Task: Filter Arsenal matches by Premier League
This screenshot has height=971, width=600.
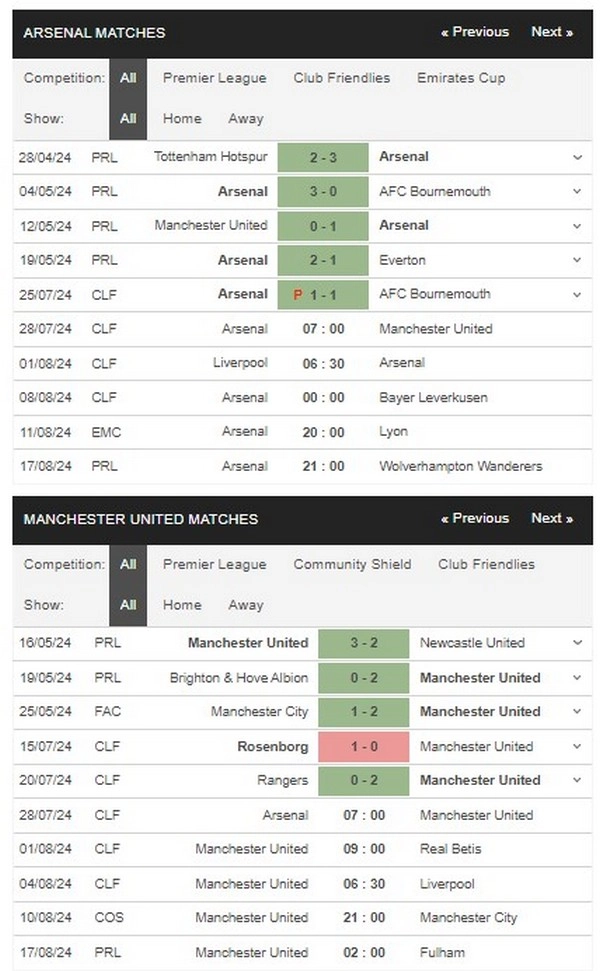Action: (x=214, y=78)
